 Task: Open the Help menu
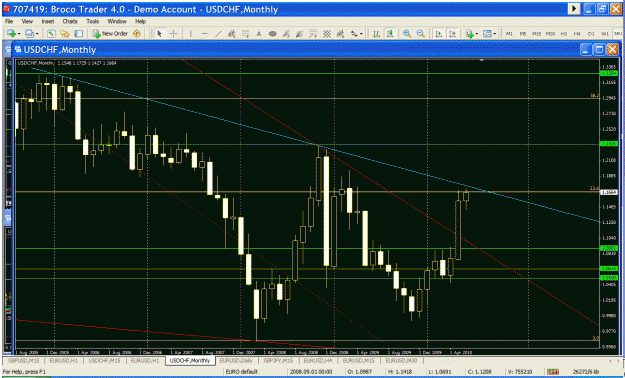tap(140, 21)
